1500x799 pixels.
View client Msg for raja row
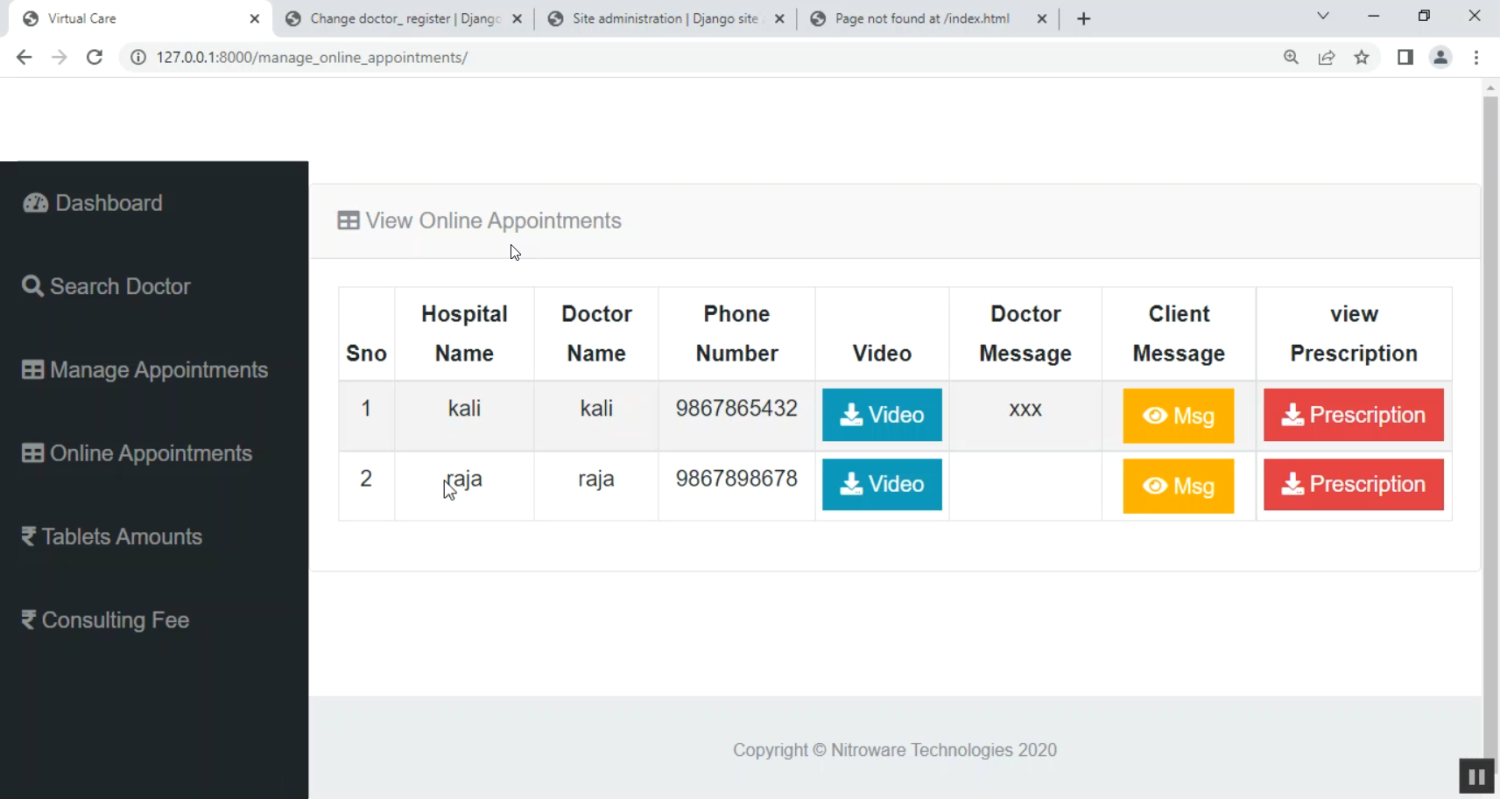pyautogui.click(x=1178, y=486)
